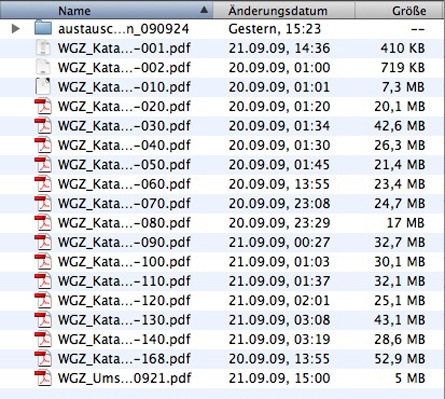445x399 pixels.
Task: Click the PDF icon of WGZ_Kata...-030.pdf
Action: pyautogui.click(x=43, y=126)
